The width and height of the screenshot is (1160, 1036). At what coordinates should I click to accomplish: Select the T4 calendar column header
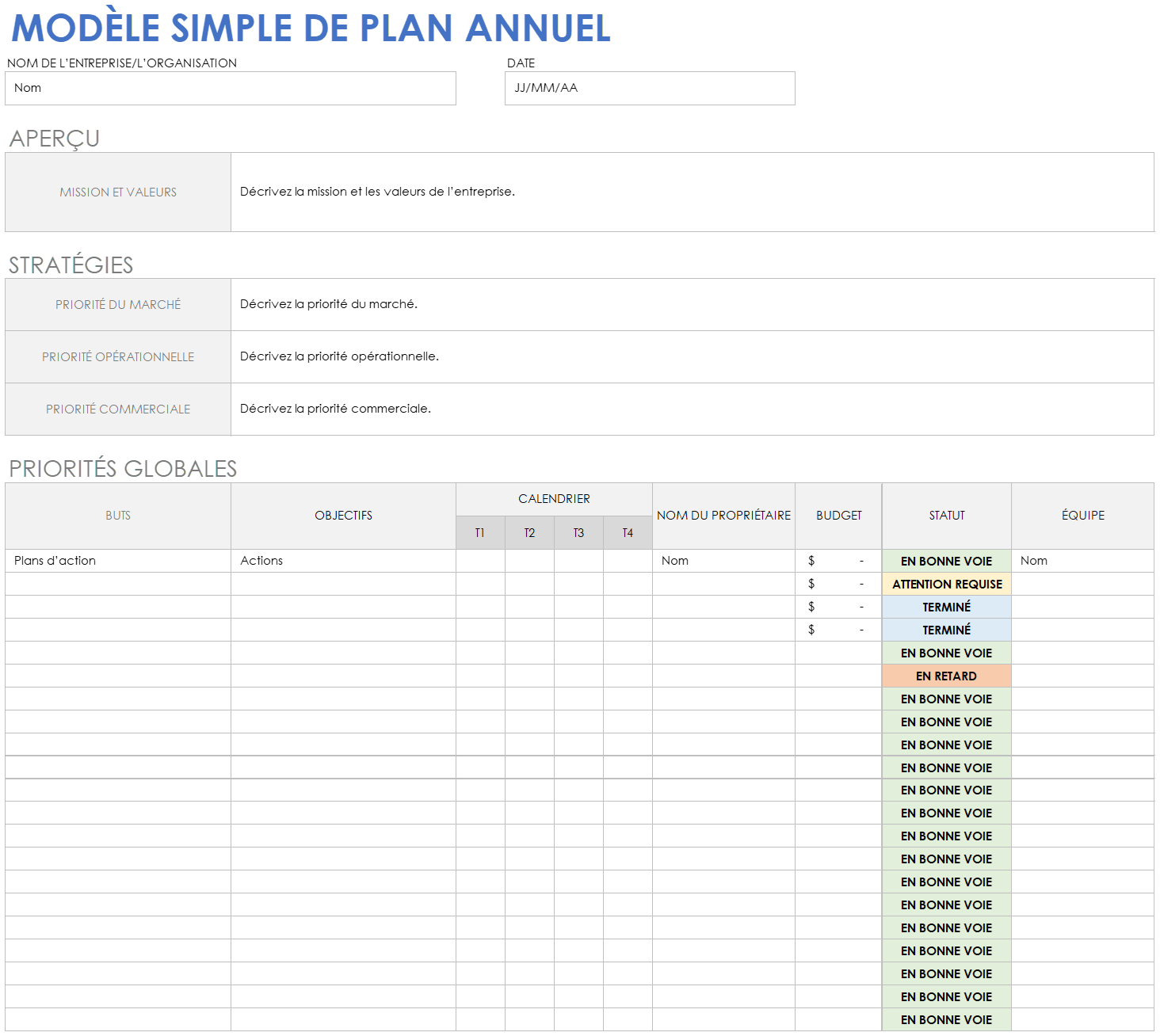[628, 532]
